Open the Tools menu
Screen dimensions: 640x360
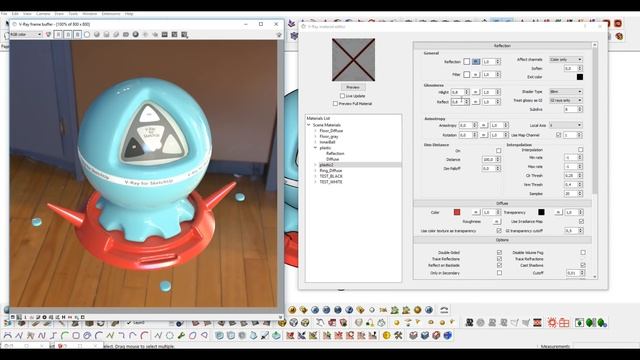click(x=73, y=14)
